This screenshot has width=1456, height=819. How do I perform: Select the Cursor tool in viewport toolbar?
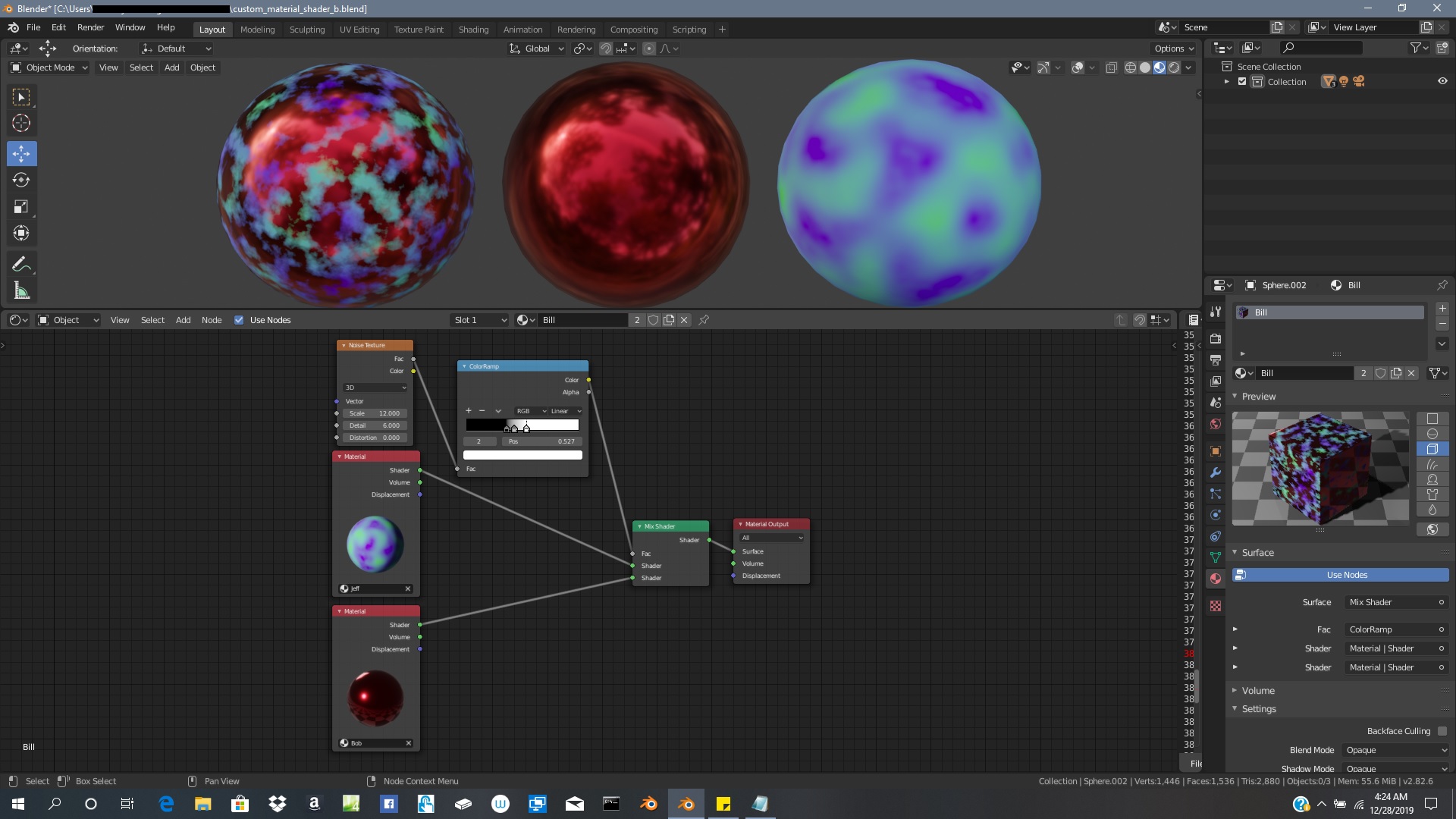tap(21, 124)
